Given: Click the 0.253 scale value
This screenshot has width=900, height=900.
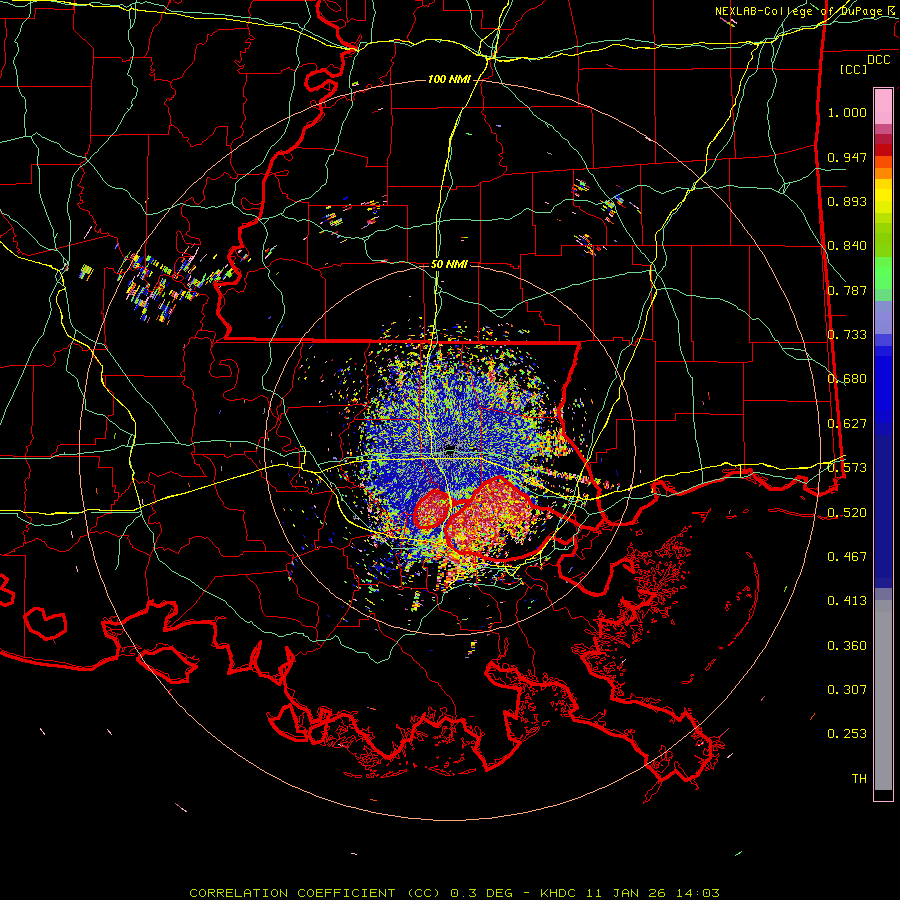Looking at the screenshot, I should click(x=847, y=734).
